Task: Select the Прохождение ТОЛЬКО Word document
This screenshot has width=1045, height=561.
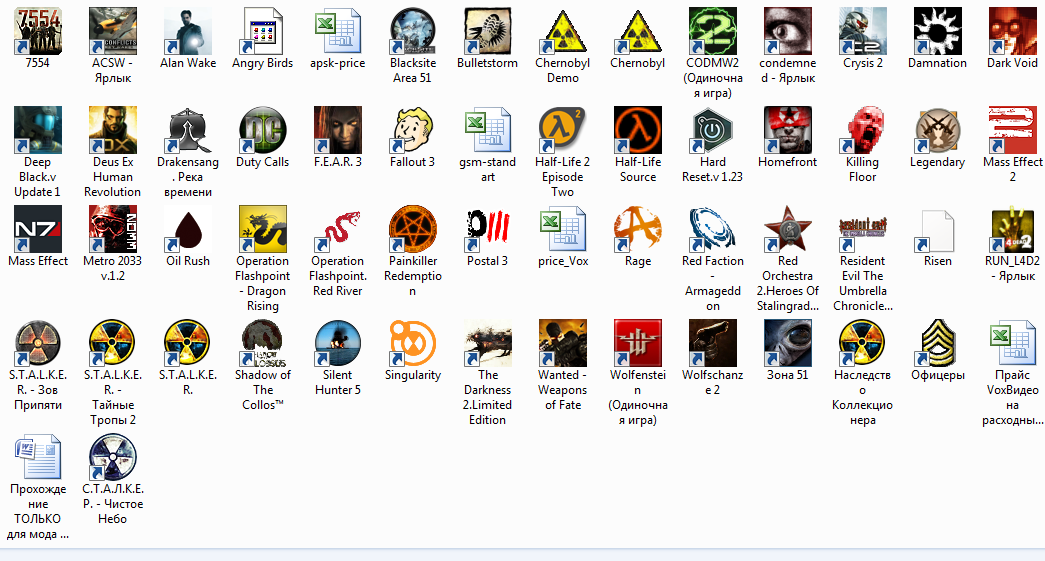Action: pos(38,457)
